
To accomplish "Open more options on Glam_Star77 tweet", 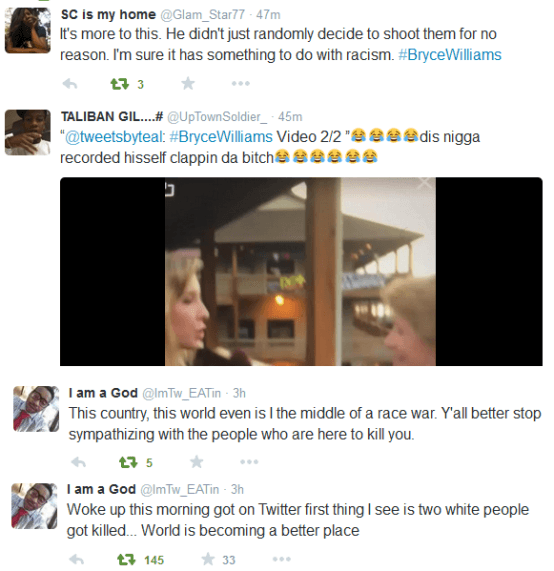I will tap(241, 84).
